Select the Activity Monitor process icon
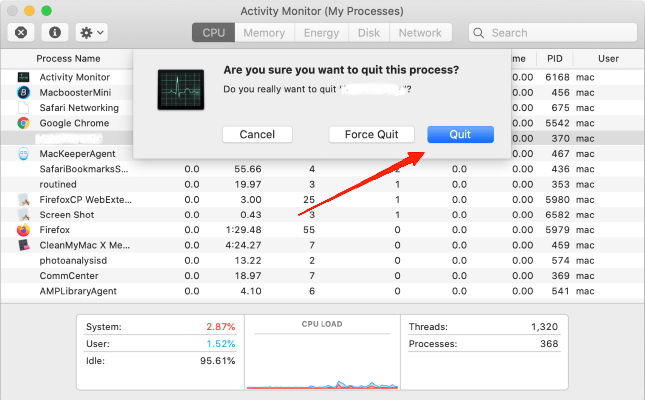Image resolution: width=645 pixels, height=400 pixels. pyautogui.click(x=22, y=77)
